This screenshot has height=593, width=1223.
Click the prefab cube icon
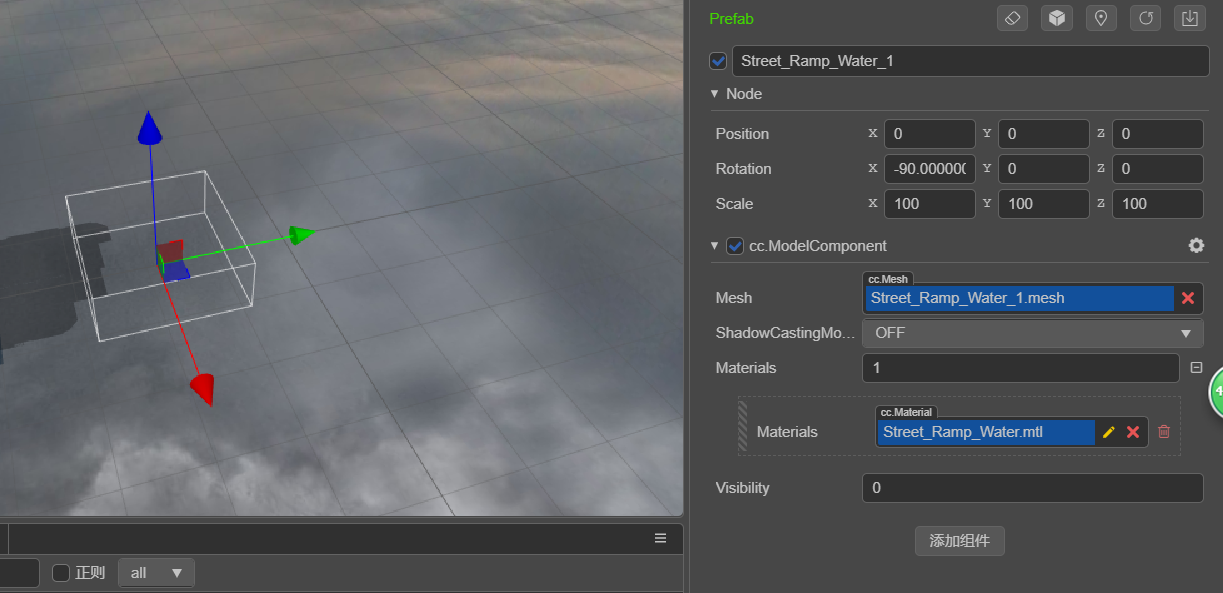[1057, 18]
